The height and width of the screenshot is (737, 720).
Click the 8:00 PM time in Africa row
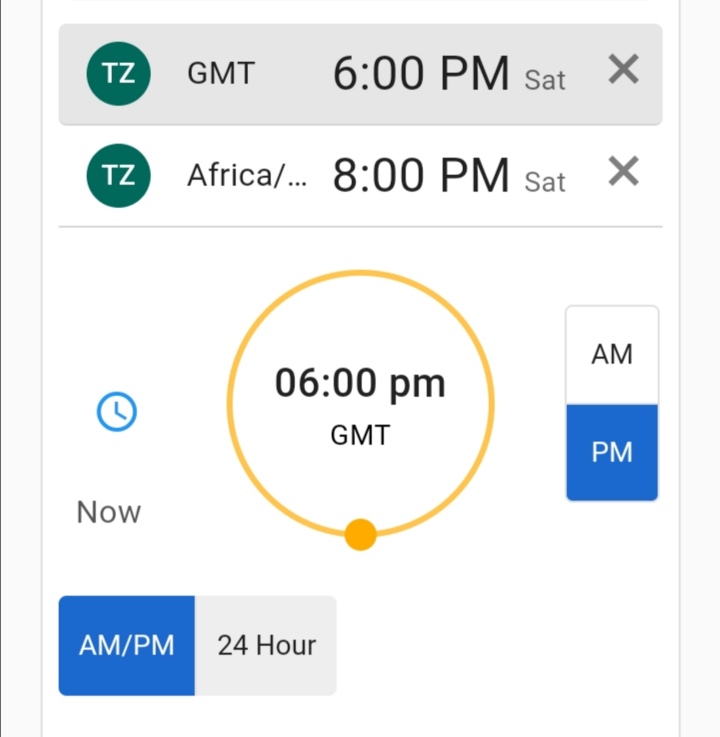point(421,176)
